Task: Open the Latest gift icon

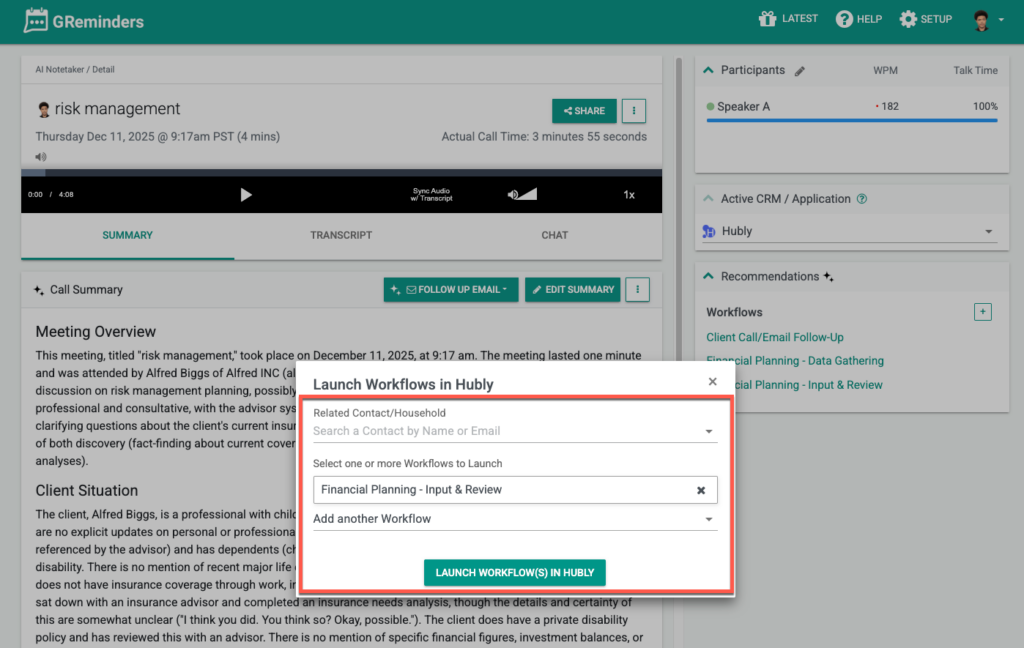Action: pyautogui.click(x=767, y=19)
